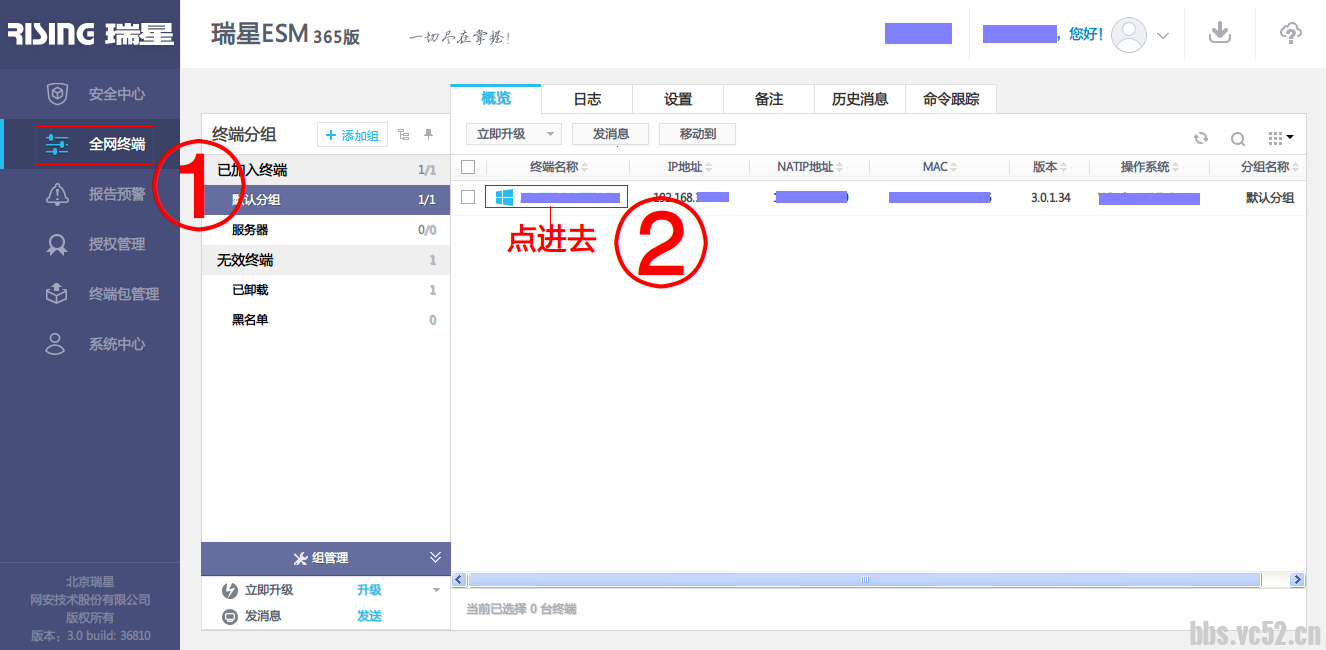Viewport: 1326px width, 650px height.
Task: Click the Windows icon in the terminal row
Action: (x=504, y=198)
